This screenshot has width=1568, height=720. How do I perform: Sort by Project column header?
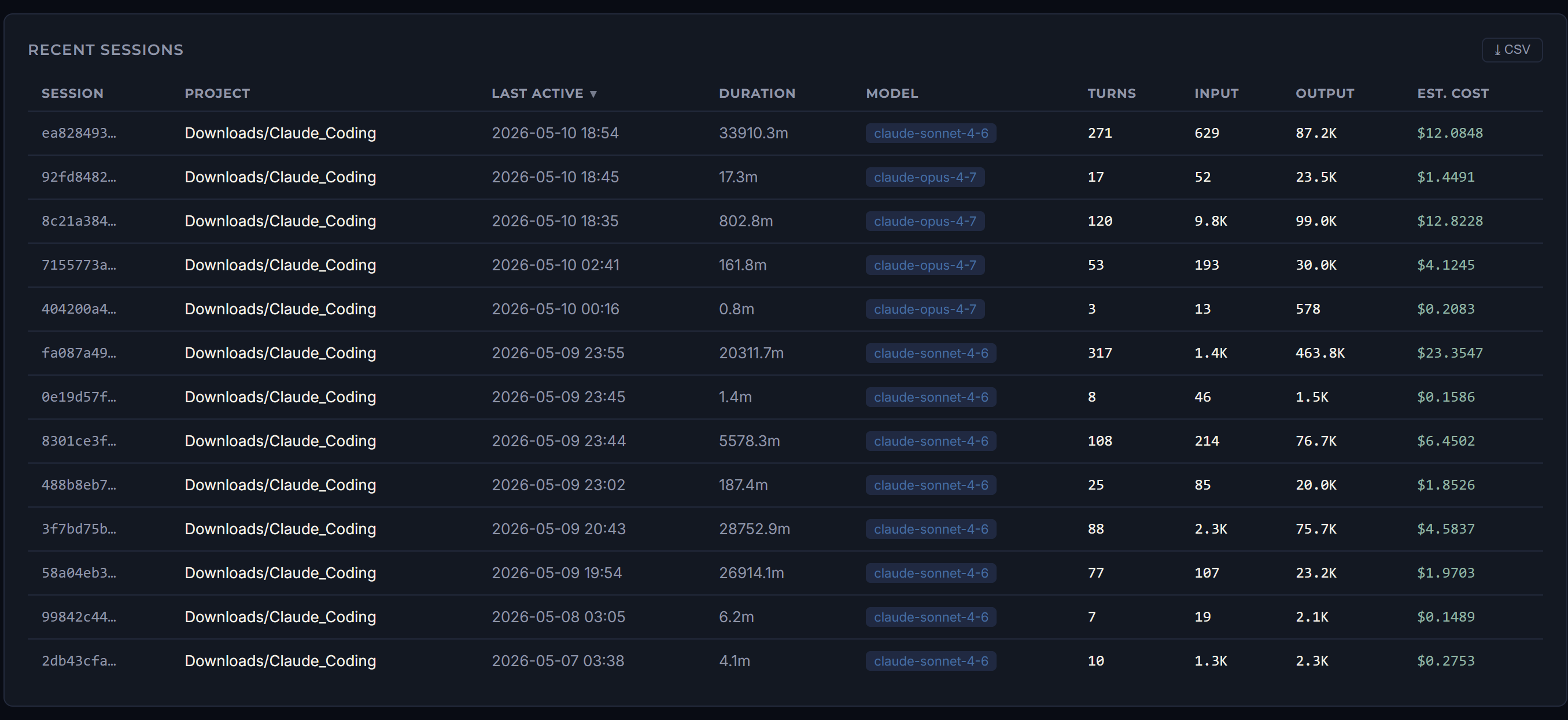tap(217, 93)
